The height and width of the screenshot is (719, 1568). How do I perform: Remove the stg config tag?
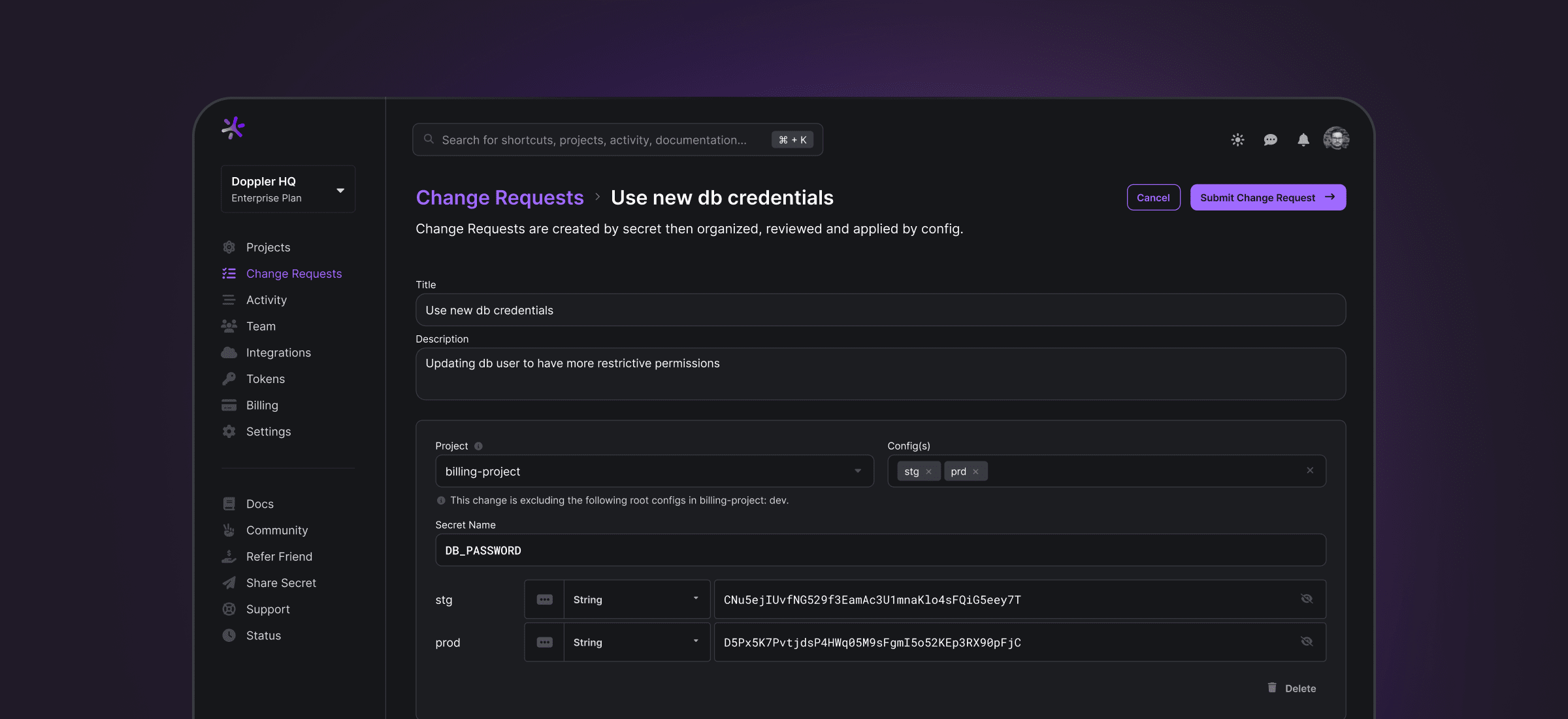coord(928,472)
